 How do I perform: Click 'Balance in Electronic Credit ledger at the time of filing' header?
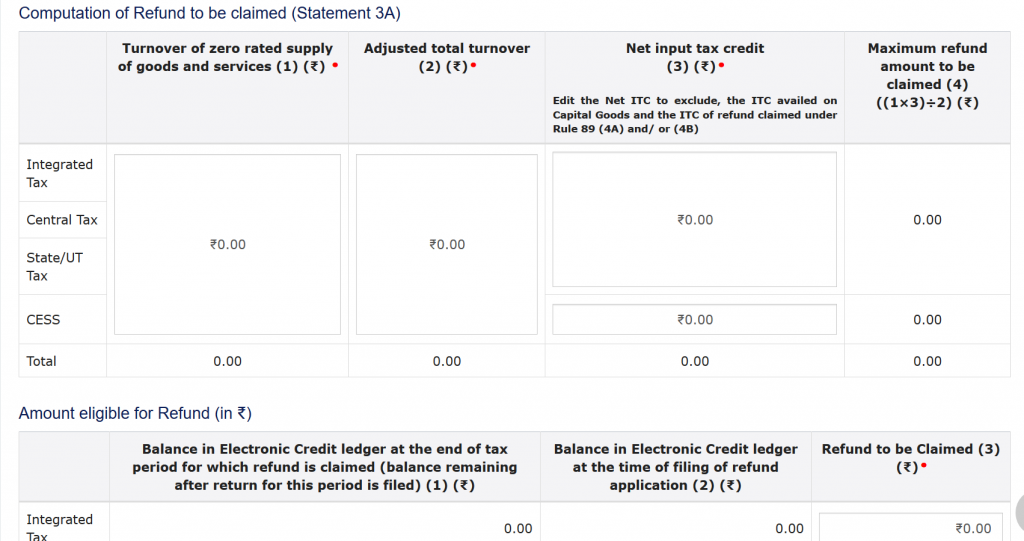point(675,467)
